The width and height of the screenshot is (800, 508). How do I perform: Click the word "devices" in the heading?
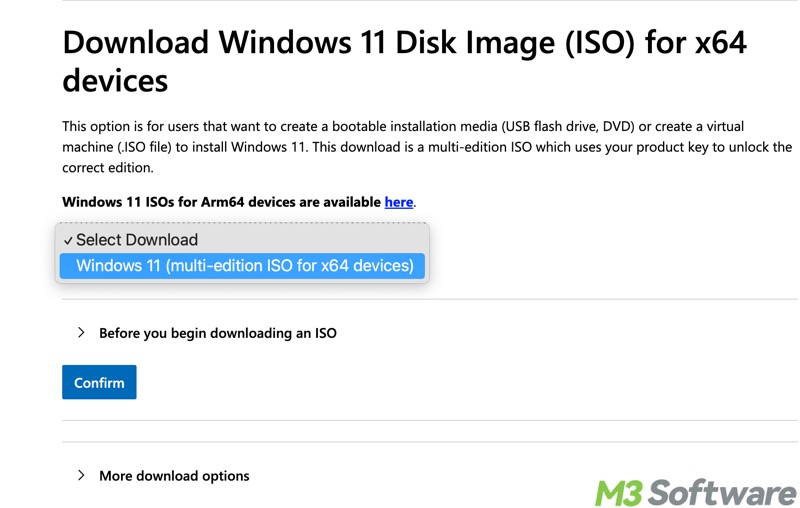[x=115, y=80]
